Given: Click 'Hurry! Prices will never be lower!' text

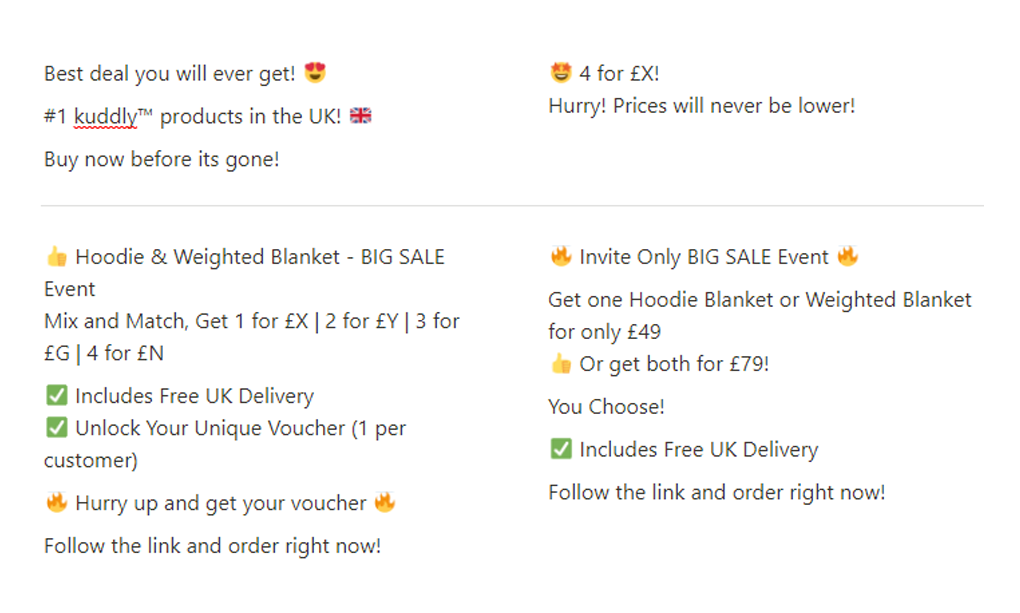Looking at the screenshot, I should (x=702, y=105).
